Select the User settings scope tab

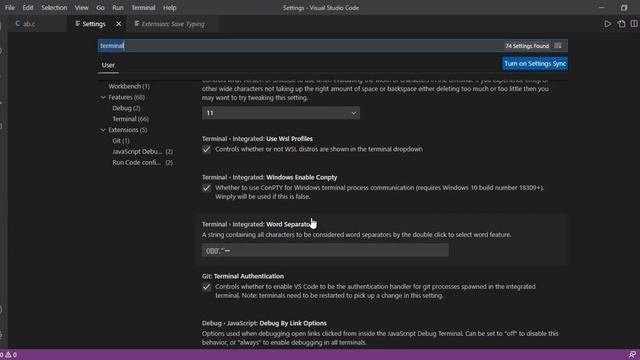tap(108, 65)
